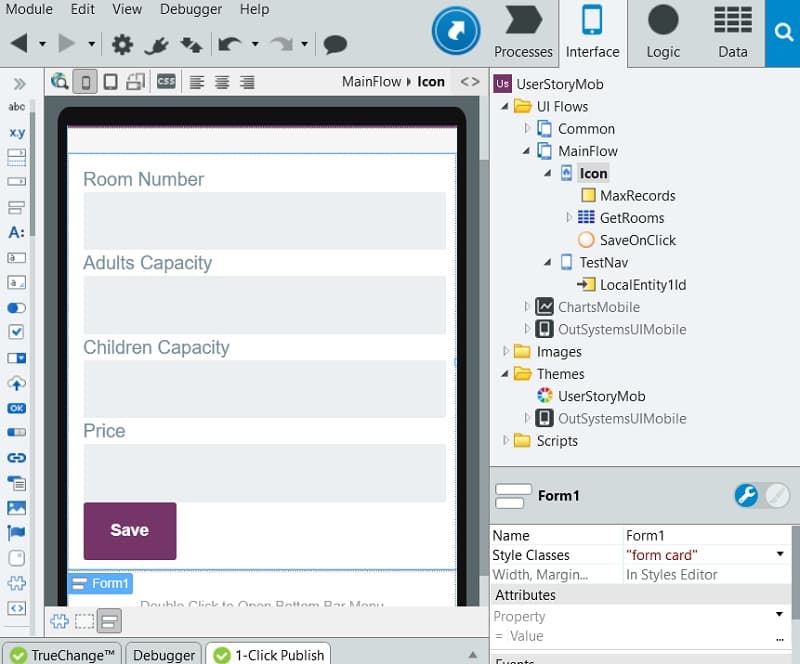Click the Room Number input field
The height and width of the screenshot is (664, 800).
[264, 221]
